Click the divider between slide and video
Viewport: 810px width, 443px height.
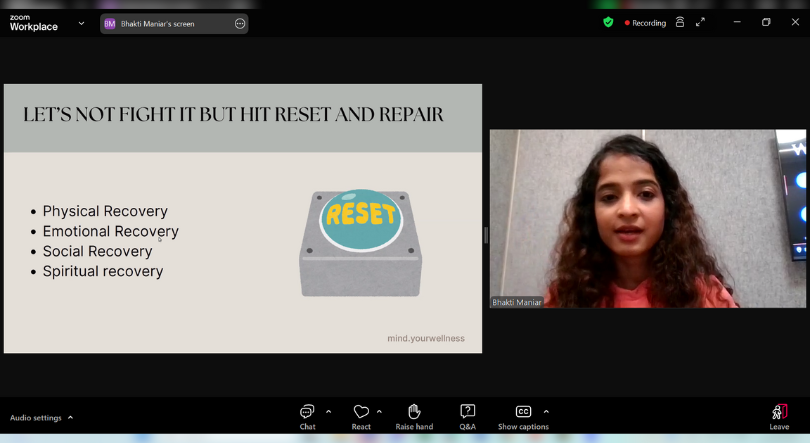point(486,234)
